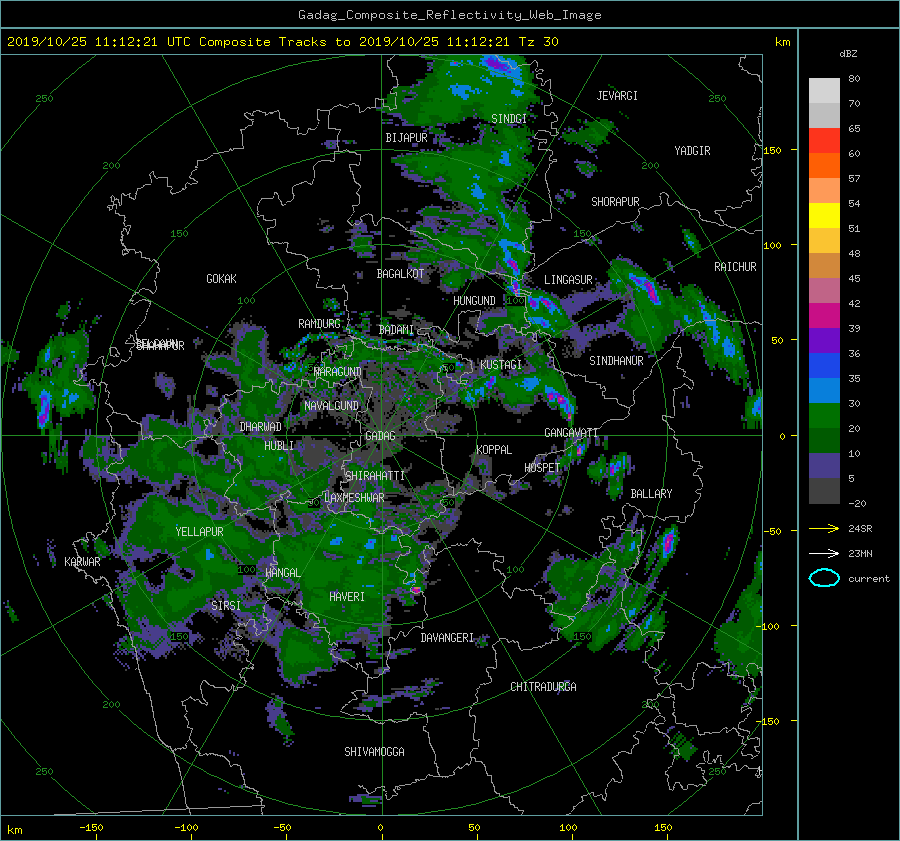Click the HANGAL city label
Image resolution: width=900 pixels, height=841 pixels.
click(282, 573)
